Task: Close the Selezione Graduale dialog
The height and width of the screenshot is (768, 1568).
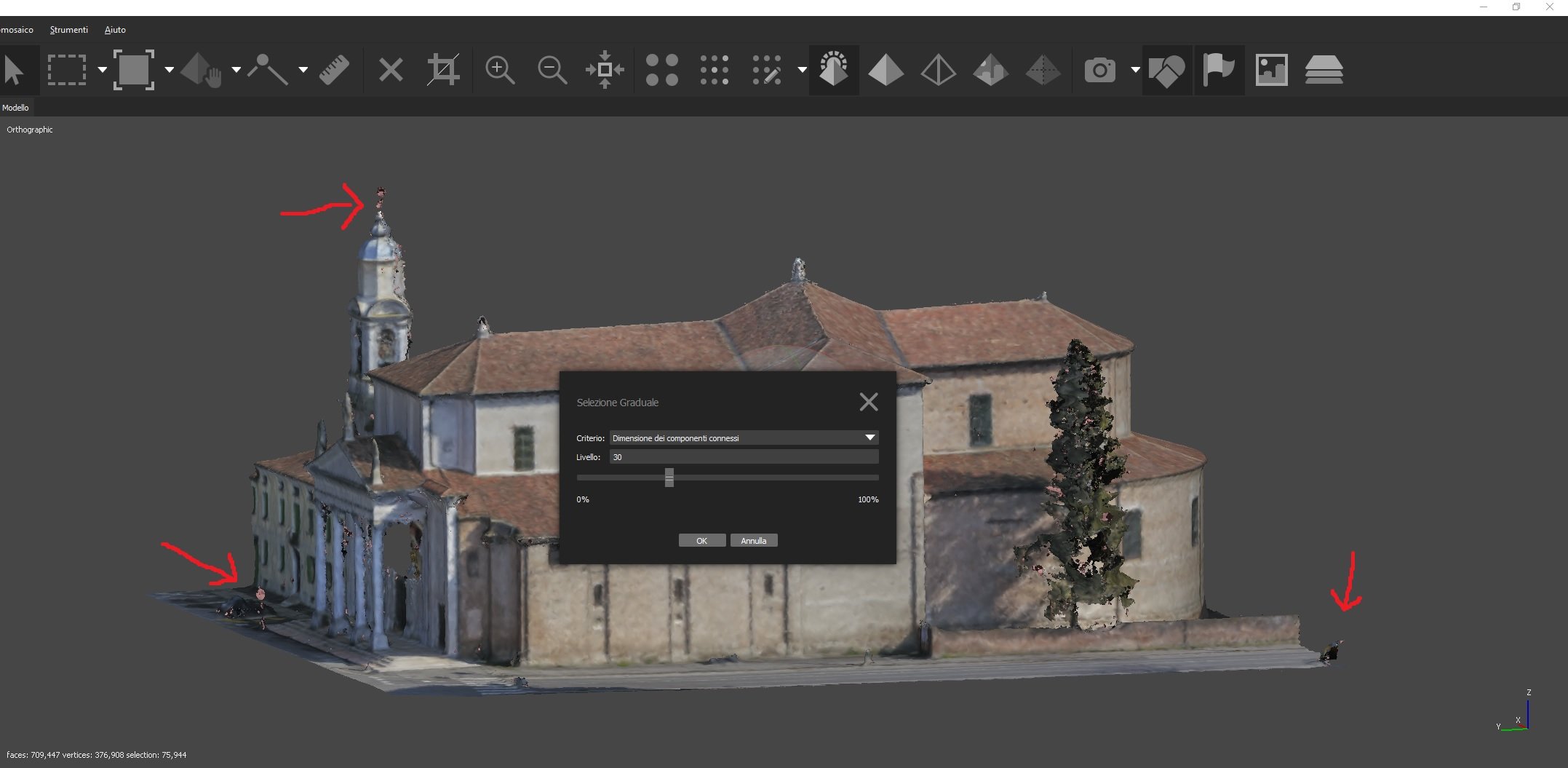Action: pyautogui.click(x=869, y=402)
